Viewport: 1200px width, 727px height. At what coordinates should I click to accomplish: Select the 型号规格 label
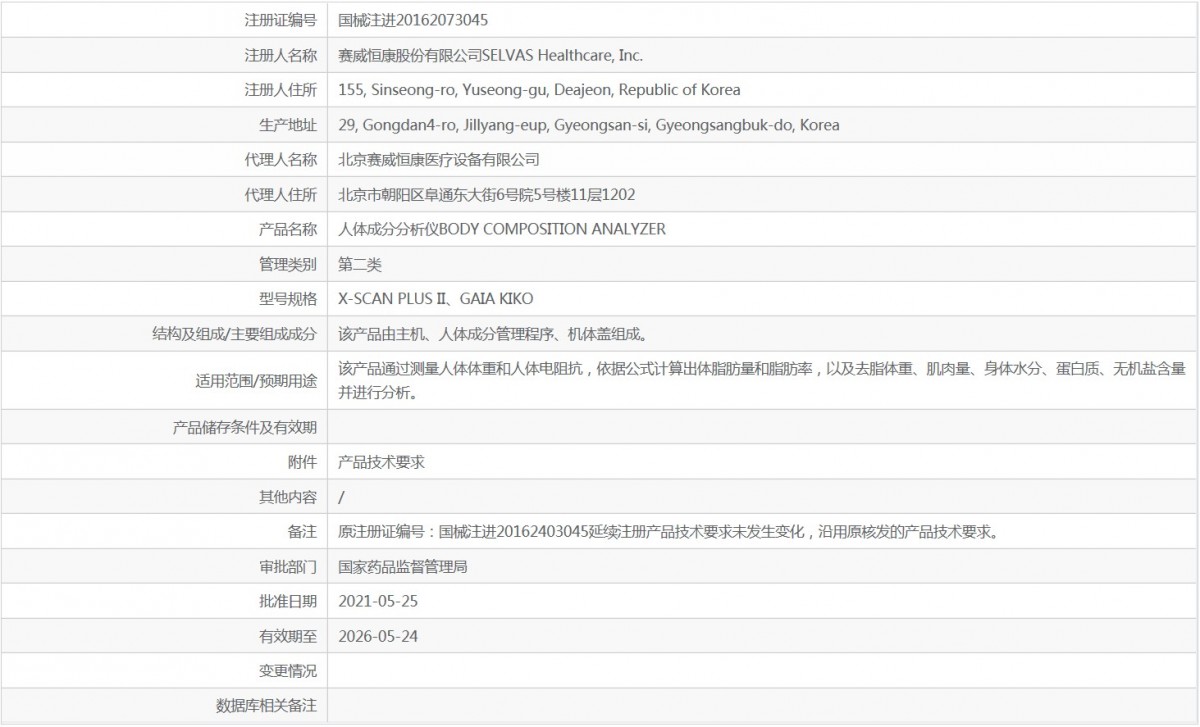pyautogui.click(x=287, y=299)
